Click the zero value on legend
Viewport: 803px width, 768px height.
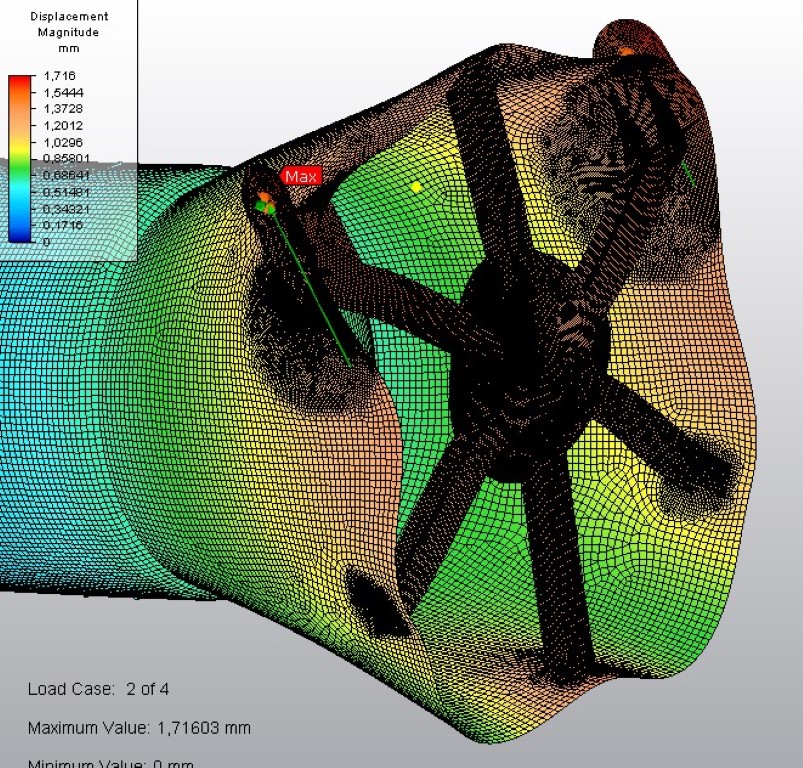47,242
